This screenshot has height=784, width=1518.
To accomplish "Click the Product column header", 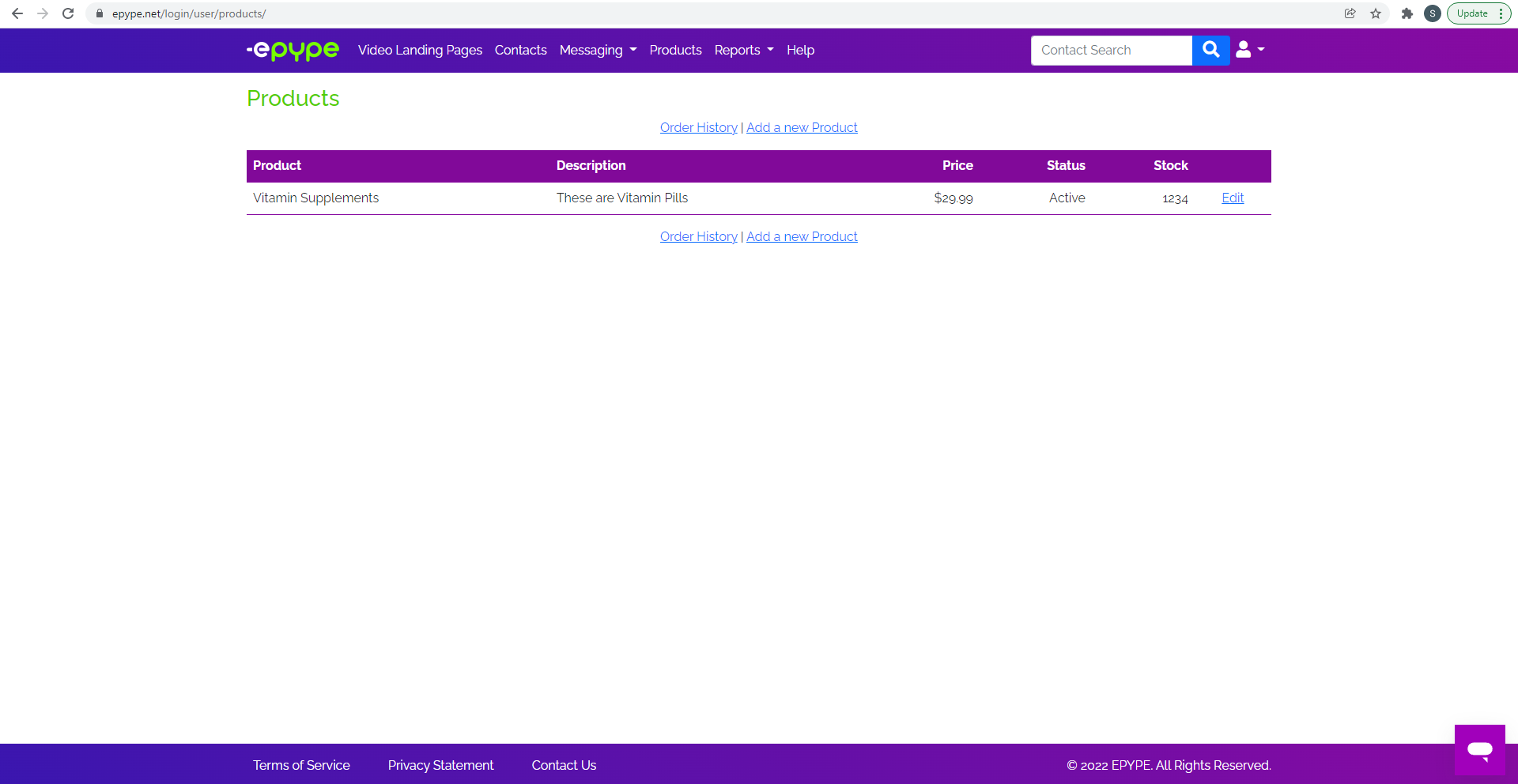I will 277,165.
